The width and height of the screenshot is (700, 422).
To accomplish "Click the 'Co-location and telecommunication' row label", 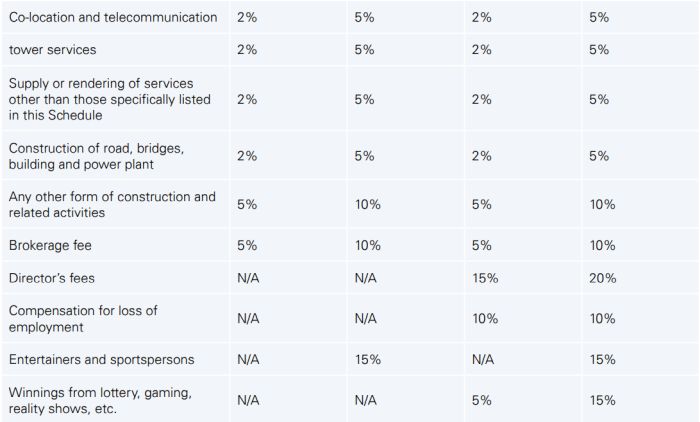I will [113, 17].
